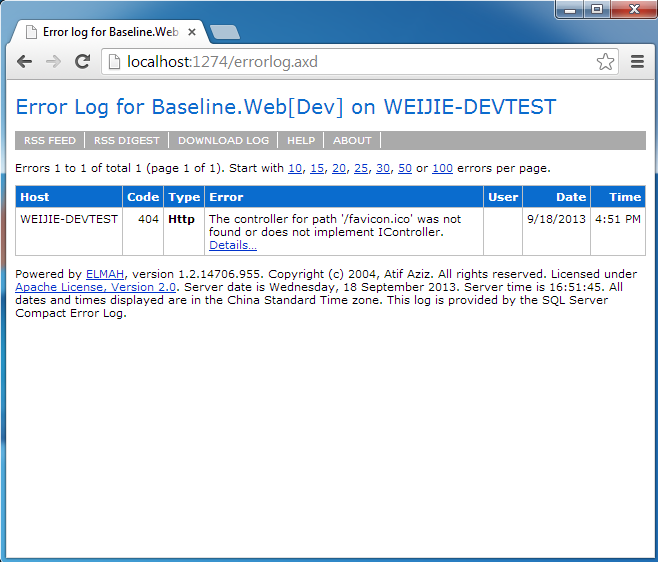Image resolution: width=658 pixels, height=562 pixels.
Task: Open the ABOUT menu item
Action: tap(352, 140)
